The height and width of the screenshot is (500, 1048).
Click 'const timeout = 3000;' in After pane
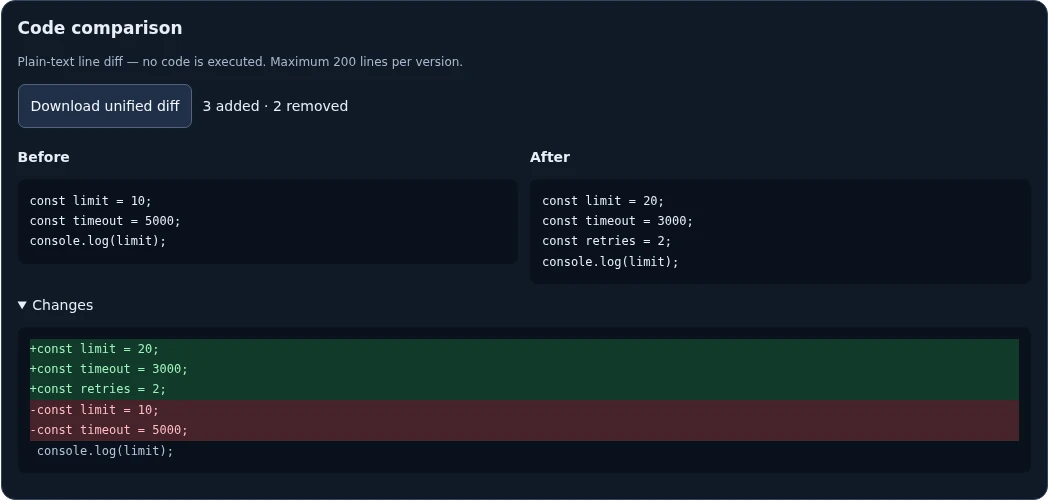tap(618, 221)
